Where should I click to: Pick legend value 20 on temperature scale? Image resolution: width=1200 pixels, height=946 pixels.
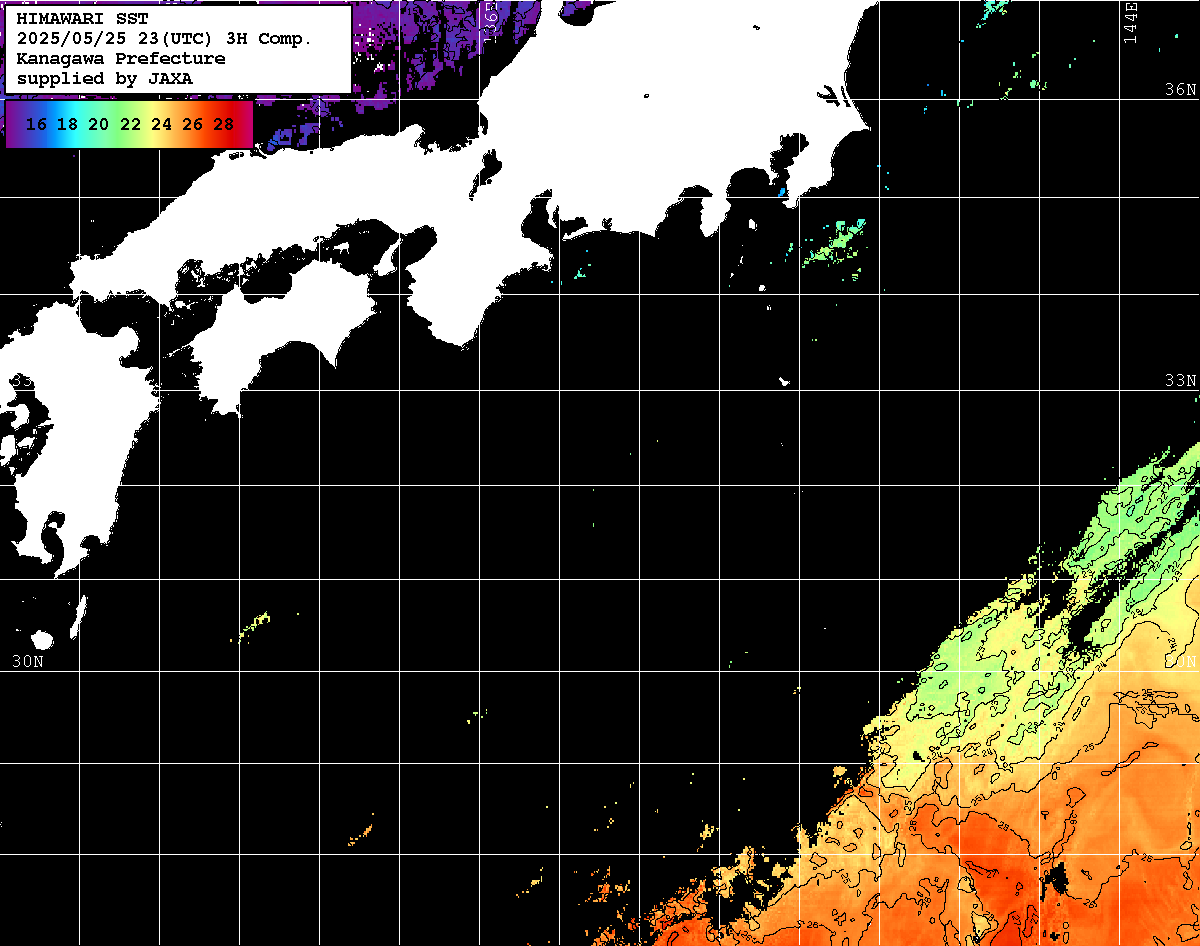point(98,125)
